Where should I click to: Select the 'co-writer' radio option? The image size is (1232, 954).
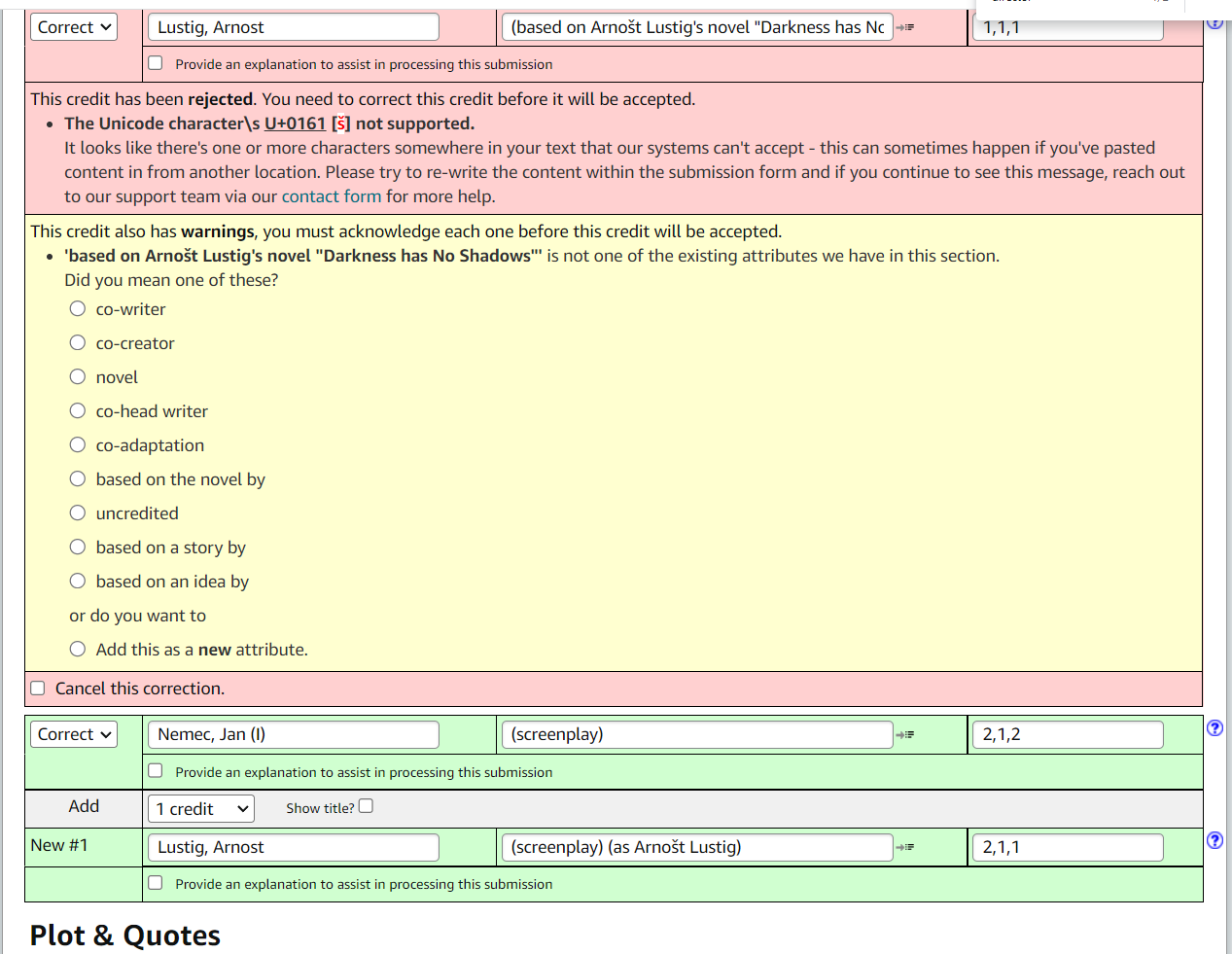pos(78,308)
